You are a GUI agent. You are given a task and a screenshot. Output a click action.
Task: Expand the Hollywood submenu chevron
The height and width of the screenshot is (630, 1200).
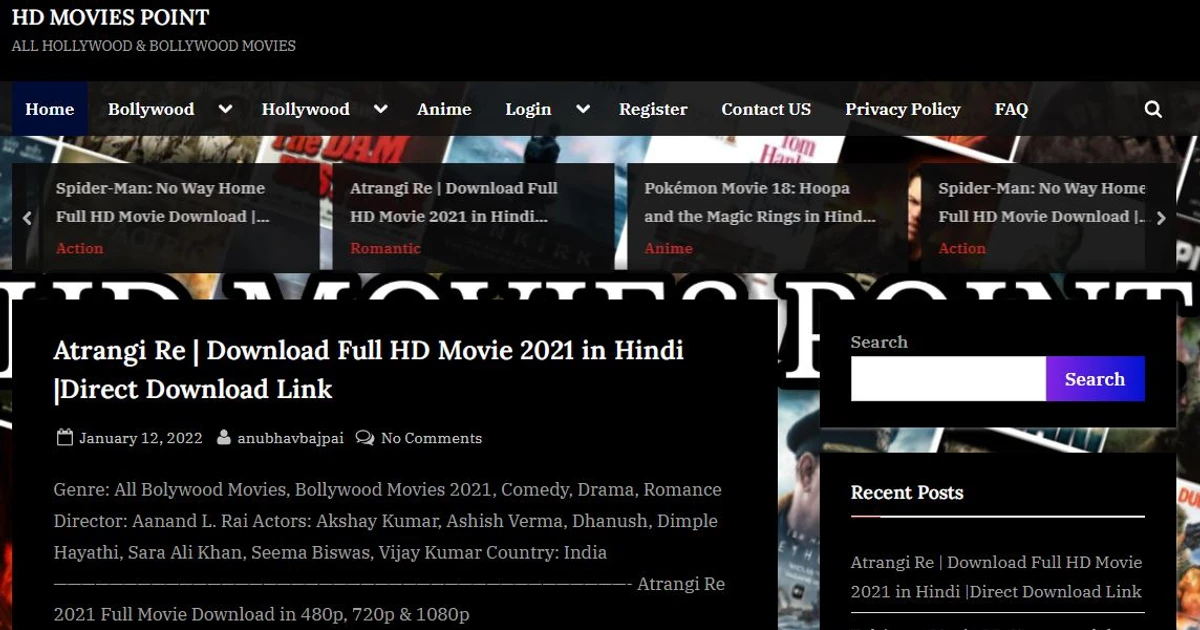(380, 109)
